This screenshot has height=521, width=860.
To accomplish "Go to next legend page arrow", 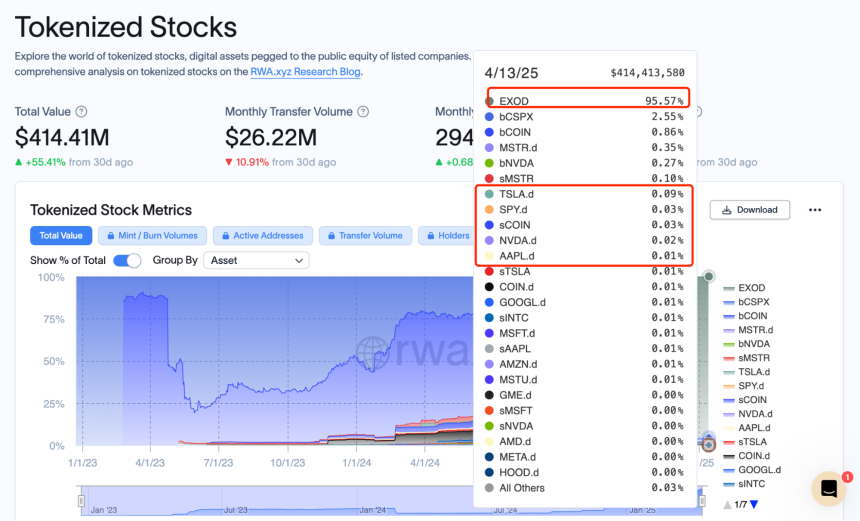I will (754, 505).
